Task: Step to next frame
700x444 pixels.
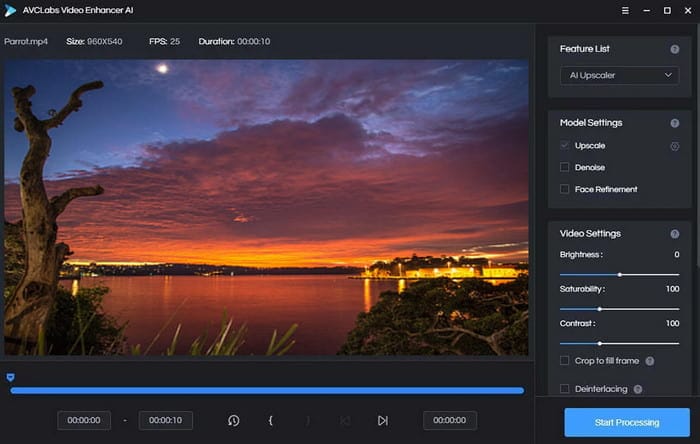Action: click(383, 420)
